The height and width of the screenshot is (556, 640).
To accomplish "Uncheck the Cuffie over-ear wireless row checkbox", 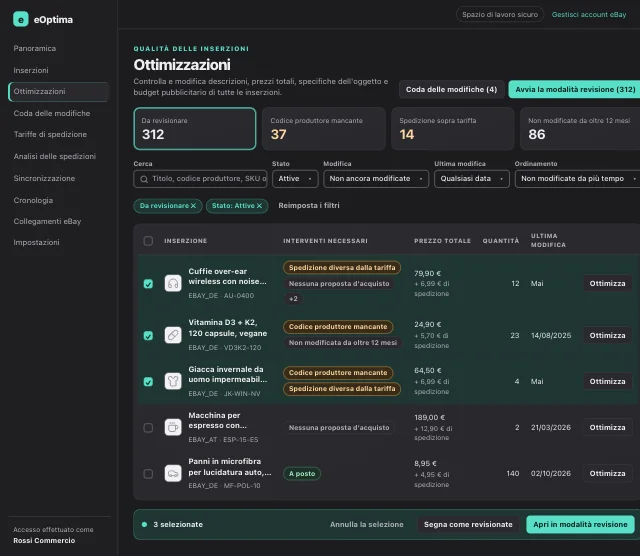I will click(x=148, y=284).
